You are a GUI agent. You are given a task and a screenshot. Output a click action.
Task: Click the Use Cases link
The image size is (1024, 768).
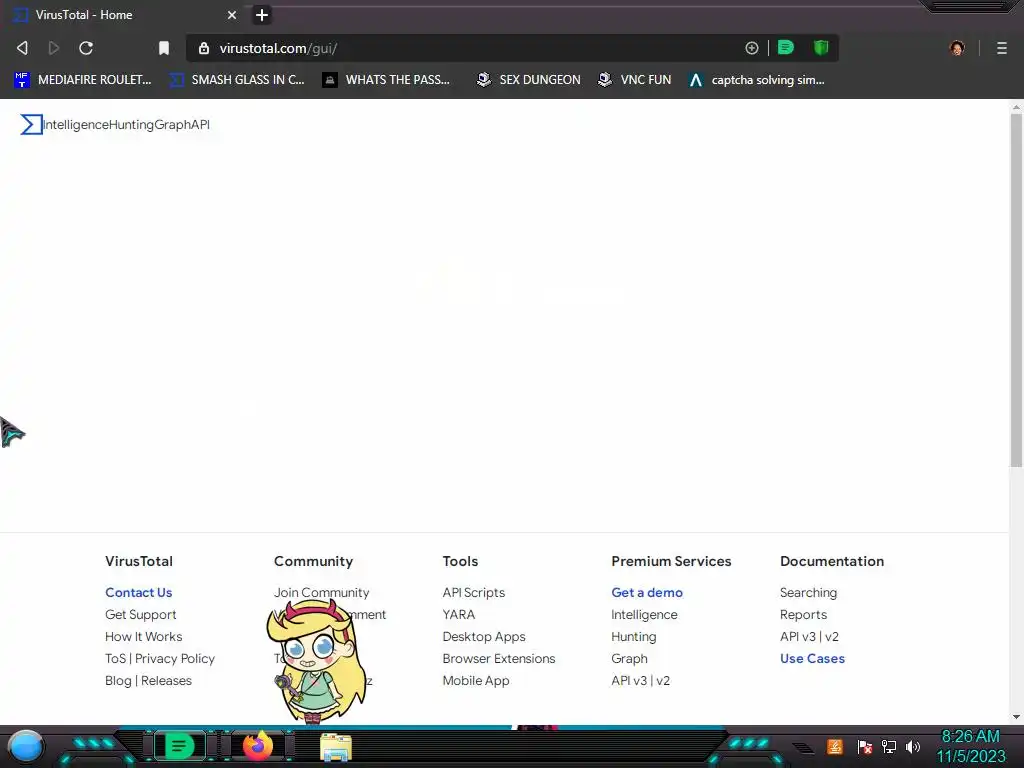coord(812,658)
